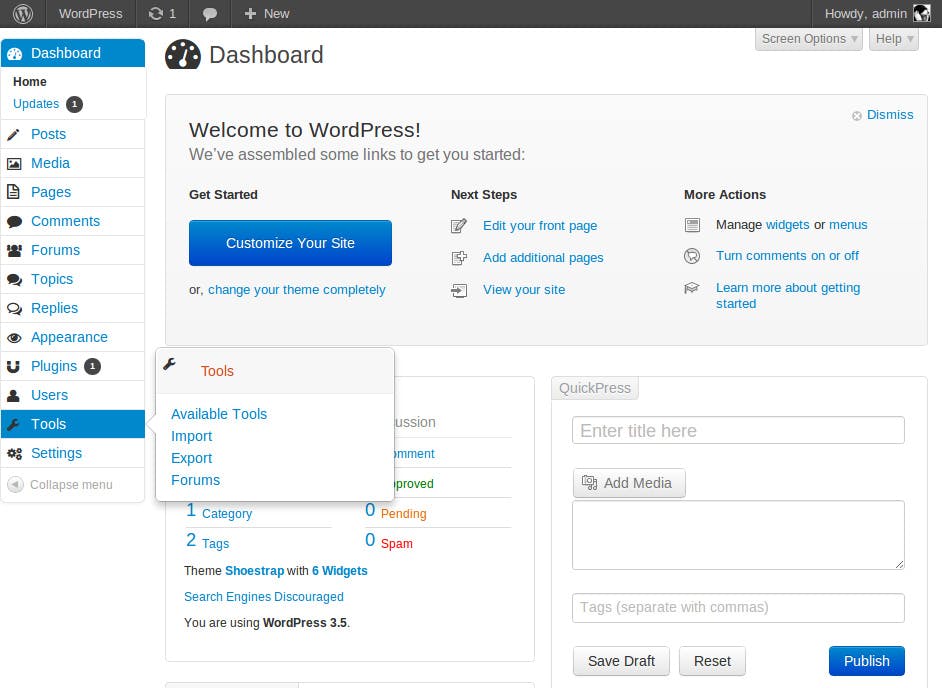942x688 pixels.
Task: Open the widgets link
Action: tap(788, 225)
